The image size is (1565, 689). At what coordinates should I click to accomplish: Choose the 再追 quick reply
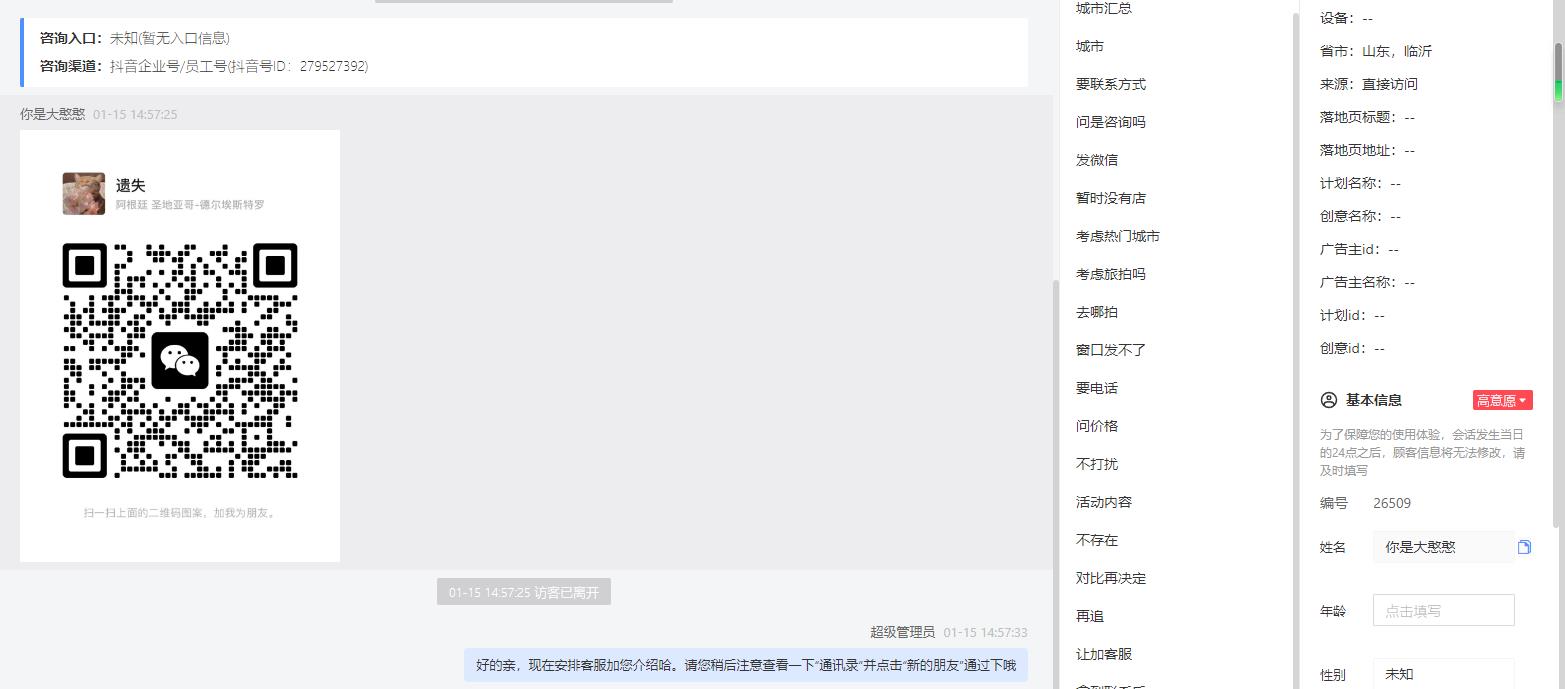point(1090,616)
